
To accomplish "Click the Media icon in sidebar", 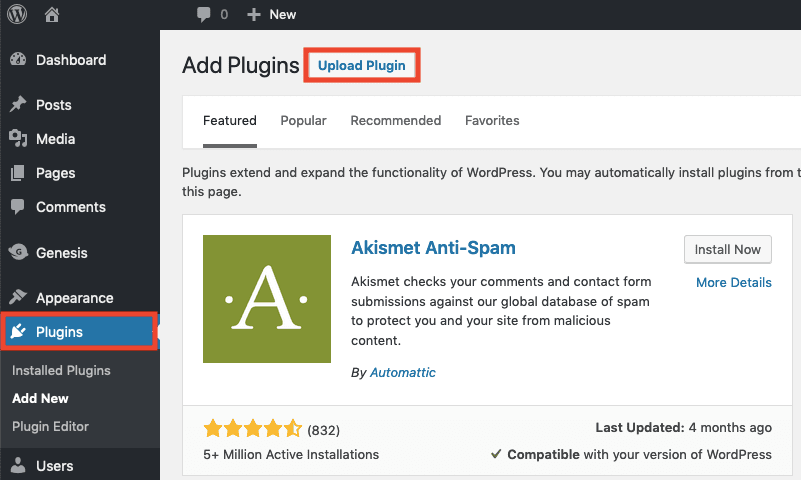I will click(18, 139).
